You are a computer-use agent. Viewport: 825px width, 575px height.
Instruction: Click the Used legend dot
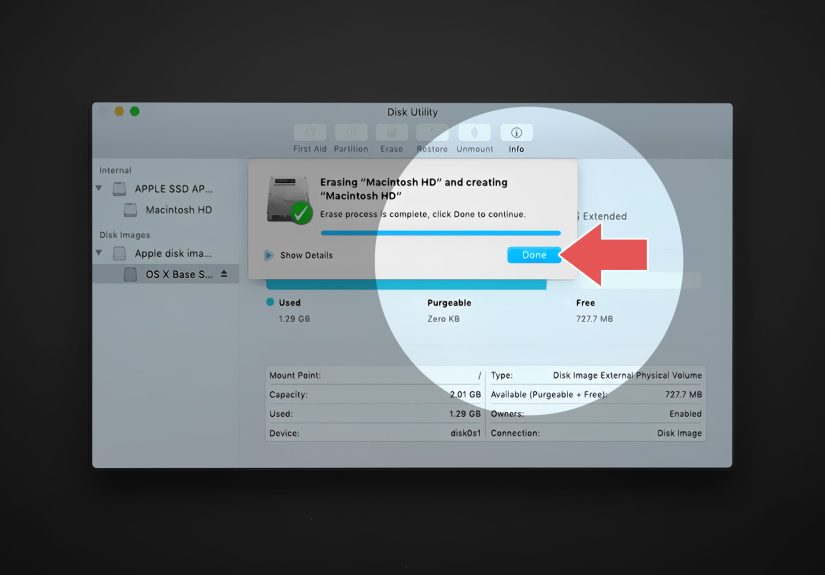pos(270,302)
